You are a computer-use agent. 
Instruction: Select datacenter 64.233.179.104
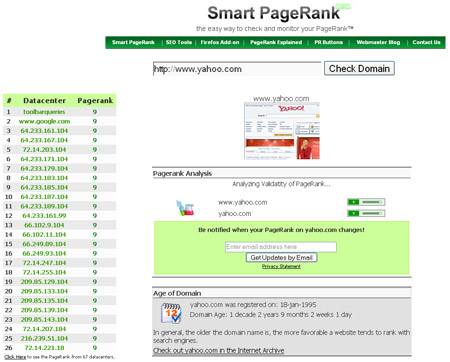click(x=44, y=168)
